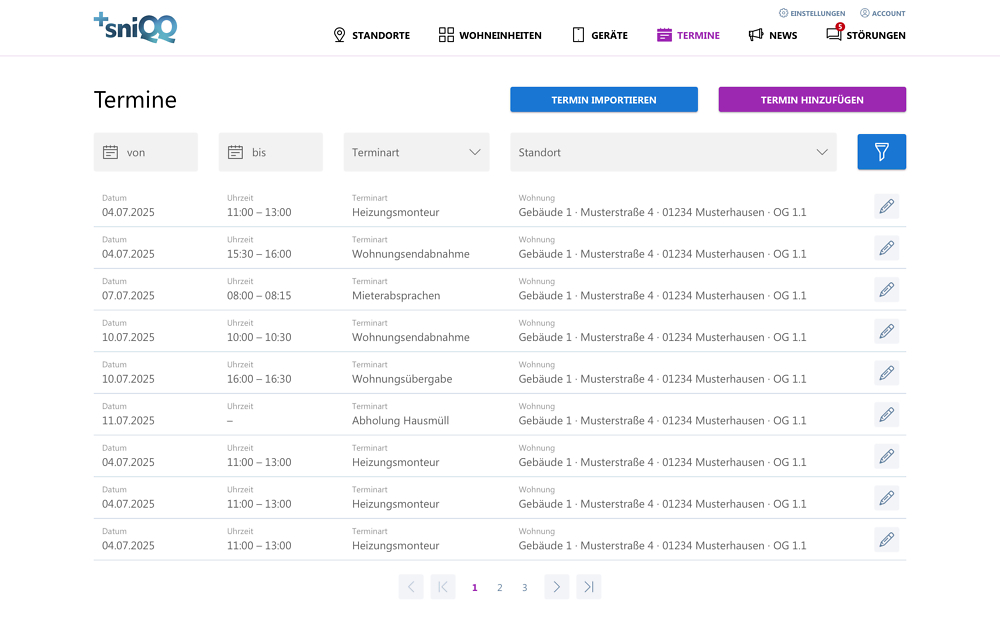Click Termin importieren button
This screenshot has height=625, width=1000.
[x=604, y=100]
